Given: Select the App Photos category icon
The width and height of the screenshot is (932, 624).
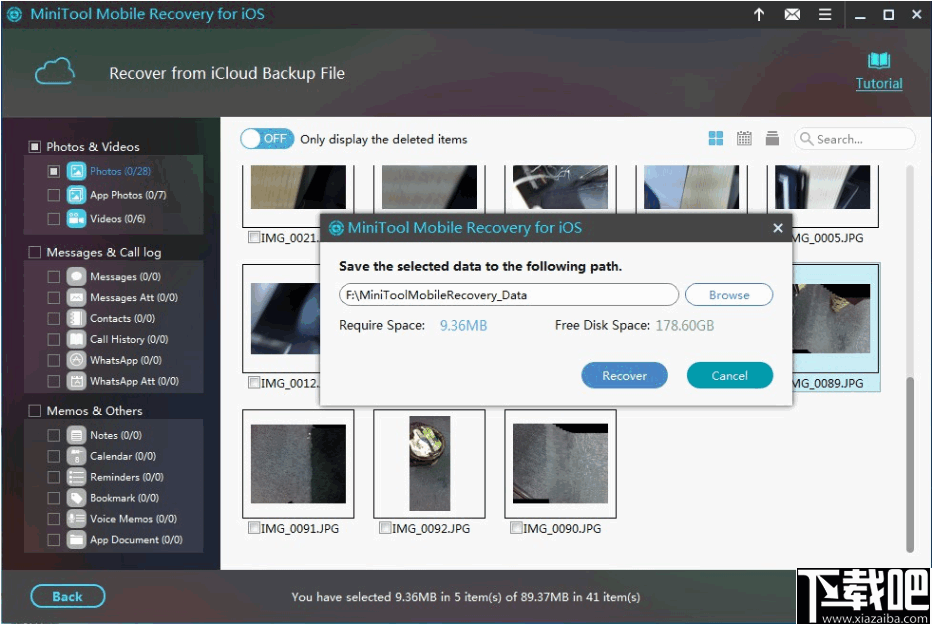Looking at the screenshot, I should (x=76, y=195).
